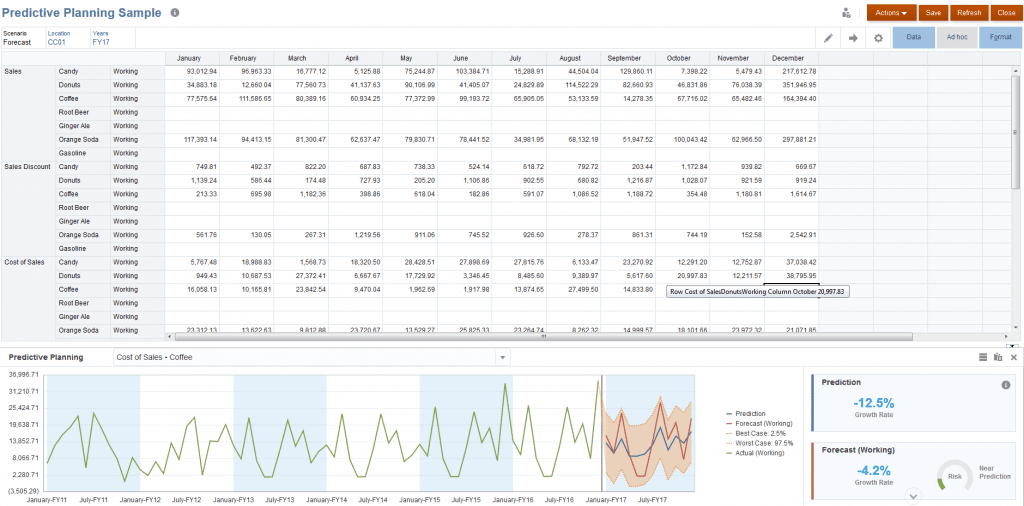Click the info icon beside Predictive Planning Sample

coord(175,13)
